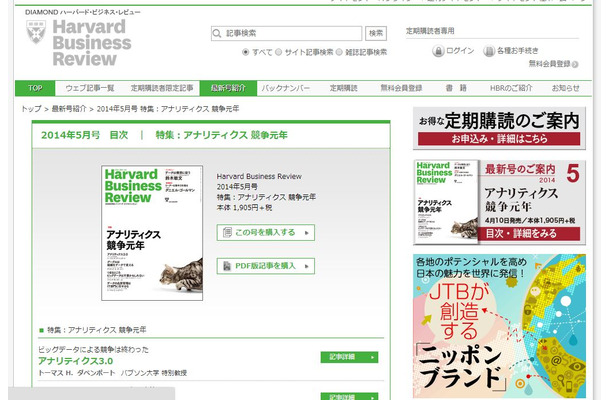Click the 各種お手続き link
This screenshot has height=400, width=610.
518,51
